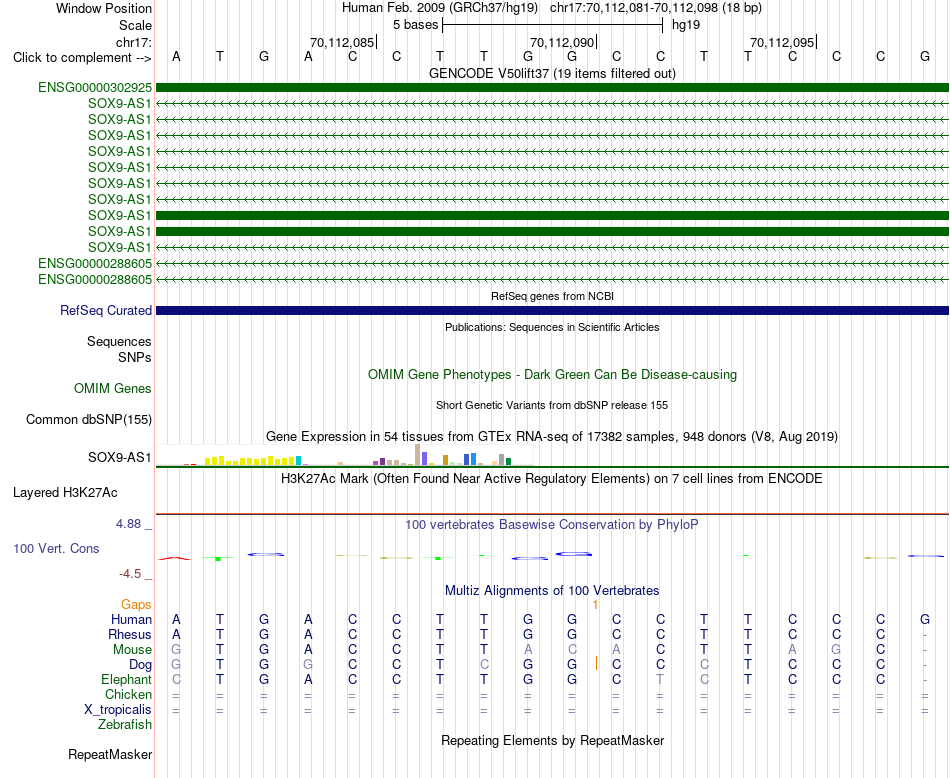Click 'Repeating Elements by RepeatMasker' title
The width and height of the screenshot is (950, 778).
(552, 740)
